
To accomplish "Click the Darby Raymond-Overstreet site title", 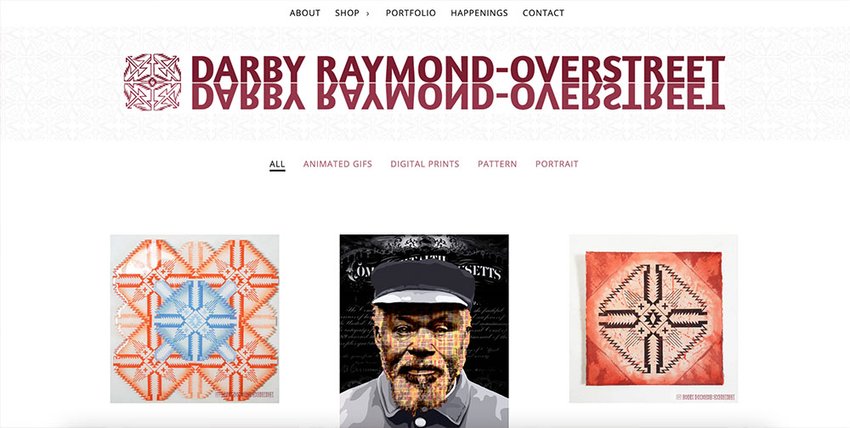I will (x=458, y=69).
